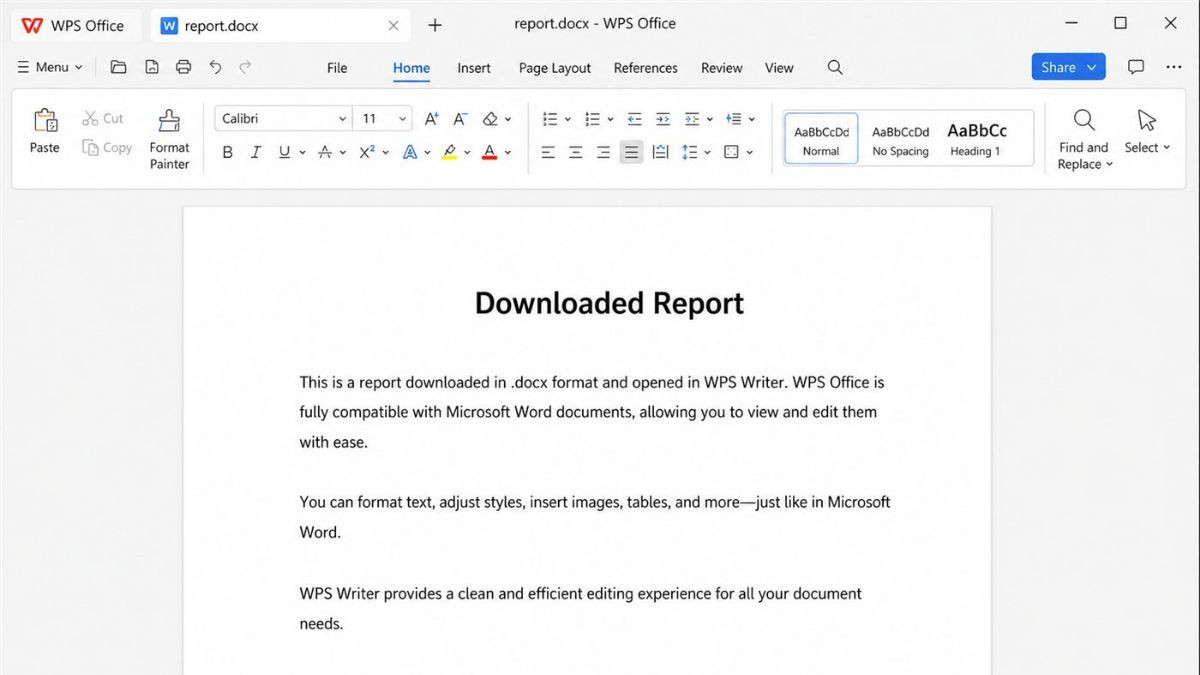Undo the last action with the arrow

click(x=215, y=67)
